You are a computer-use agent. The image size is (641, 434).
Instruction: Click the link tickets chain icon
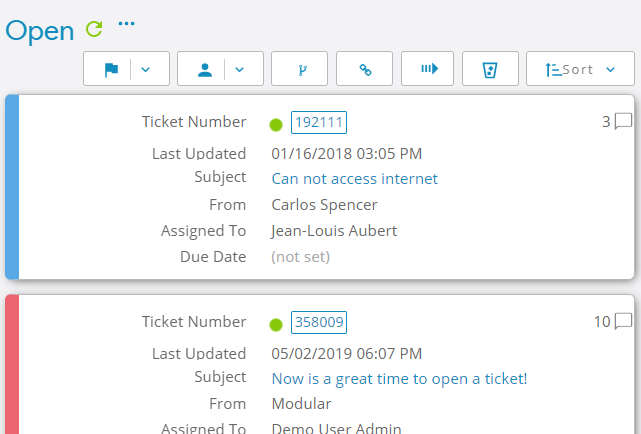click(x=364, y=69)
